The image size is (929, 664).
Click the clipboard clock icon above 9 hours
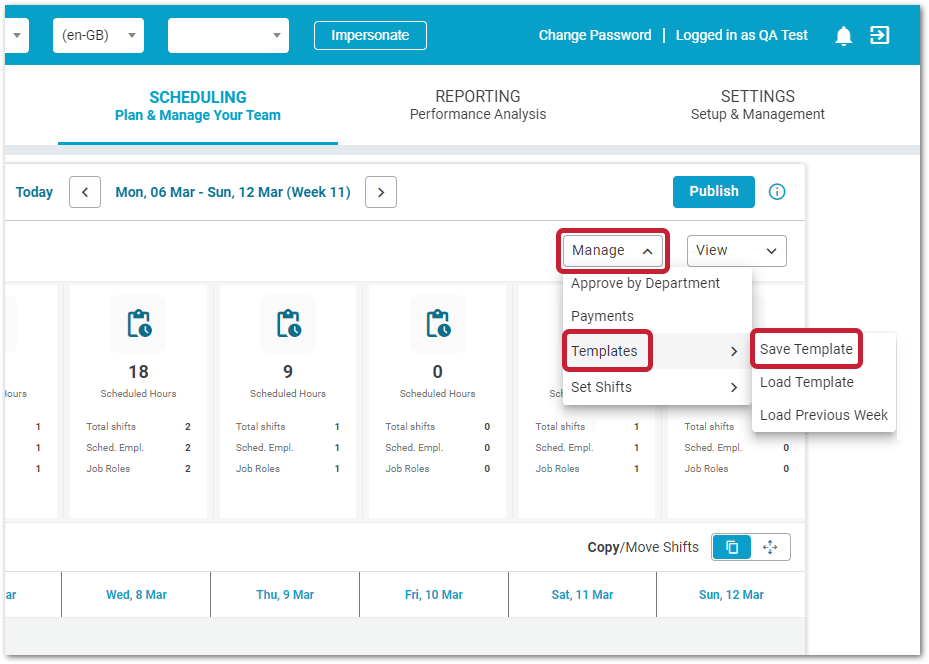point(288,324)
